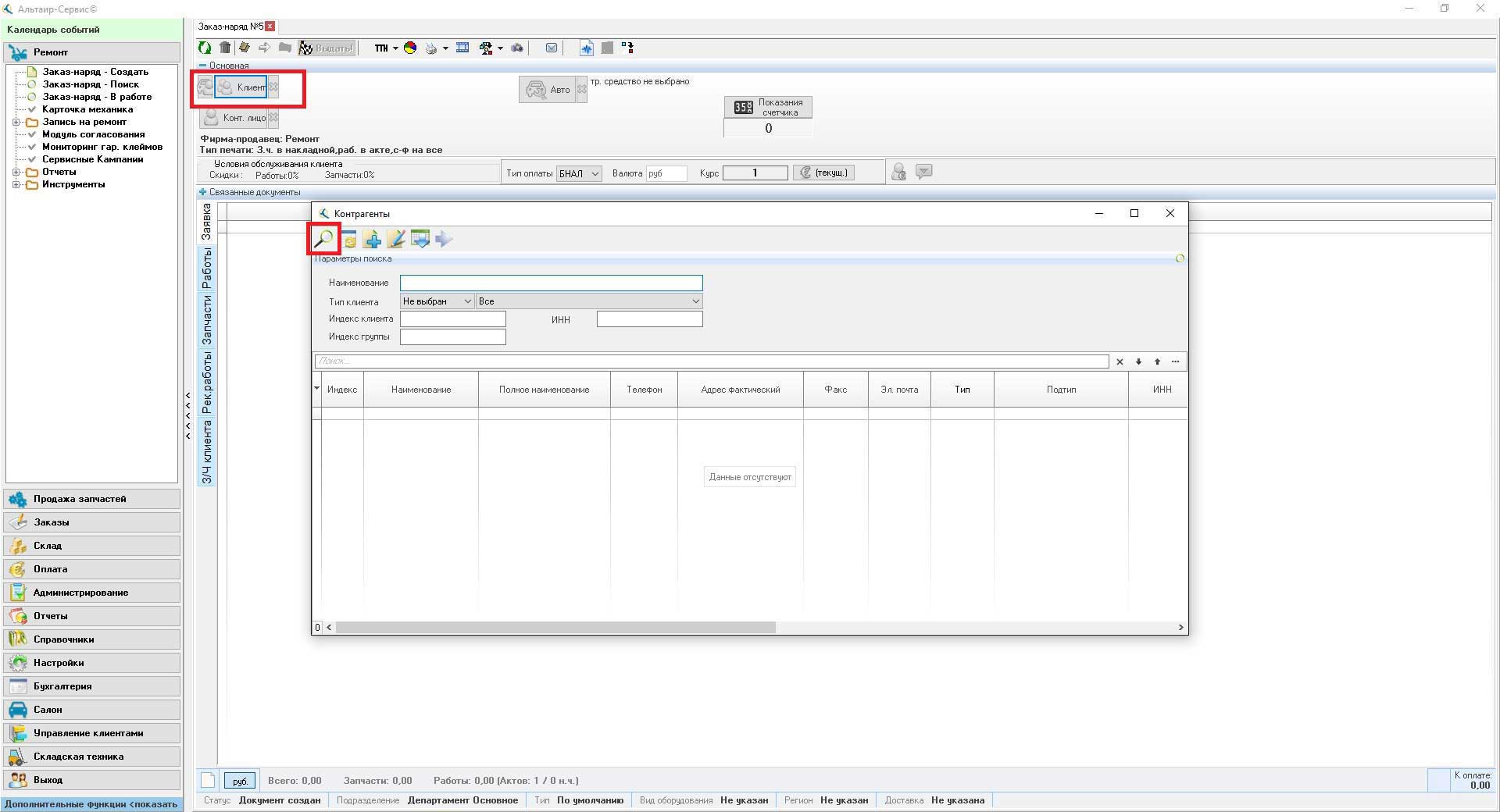1500x812 pixels.
Task: Switch to the З/Ч клиента vertical tab
Action: [206, 451]
